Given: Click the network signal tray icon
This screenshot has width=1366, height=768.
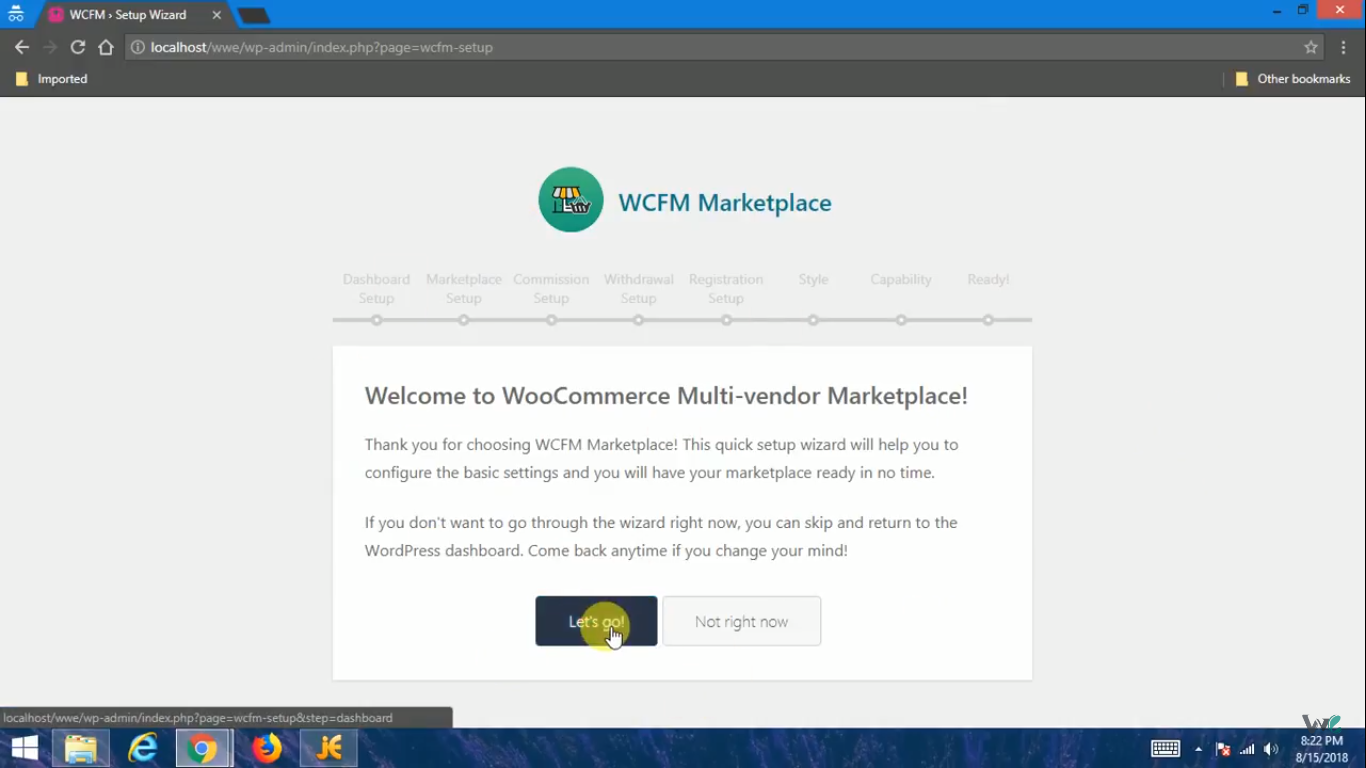Looking at the screenshot, I should 1247,749.
